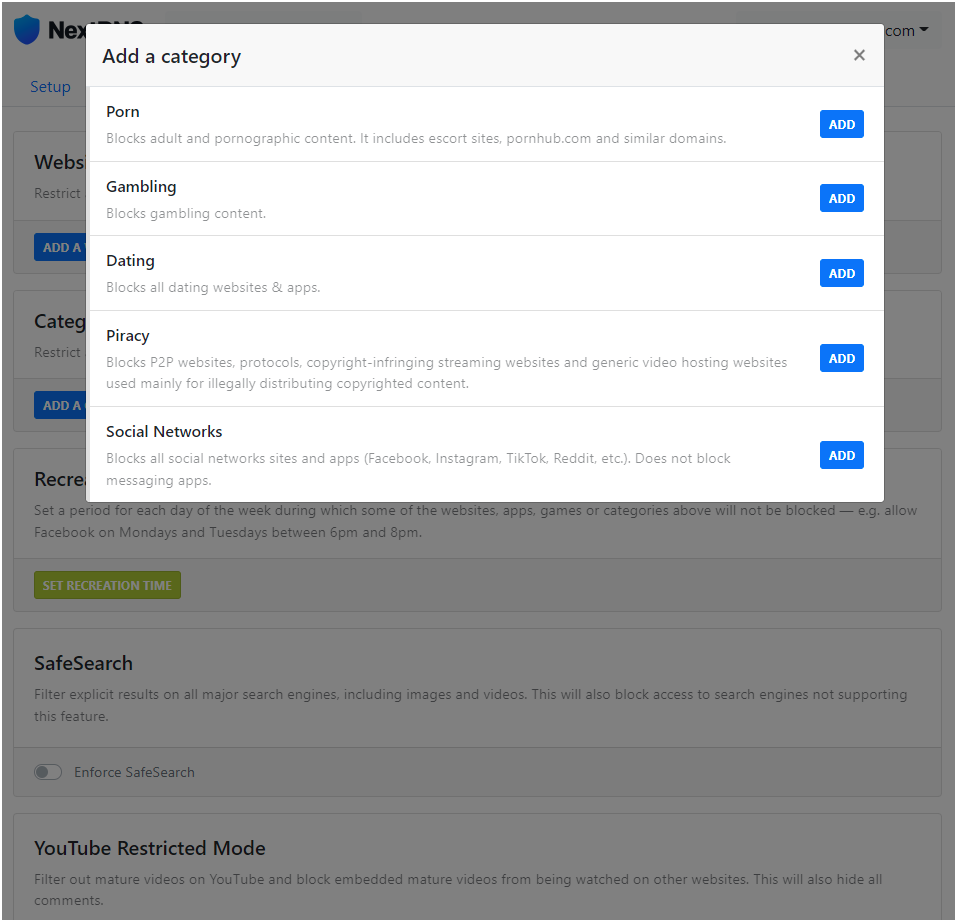The height and width of the screenshot is (922, 957).
Task: Click the Enforce SafeSearch label
Action: click(x=134, y=772)
